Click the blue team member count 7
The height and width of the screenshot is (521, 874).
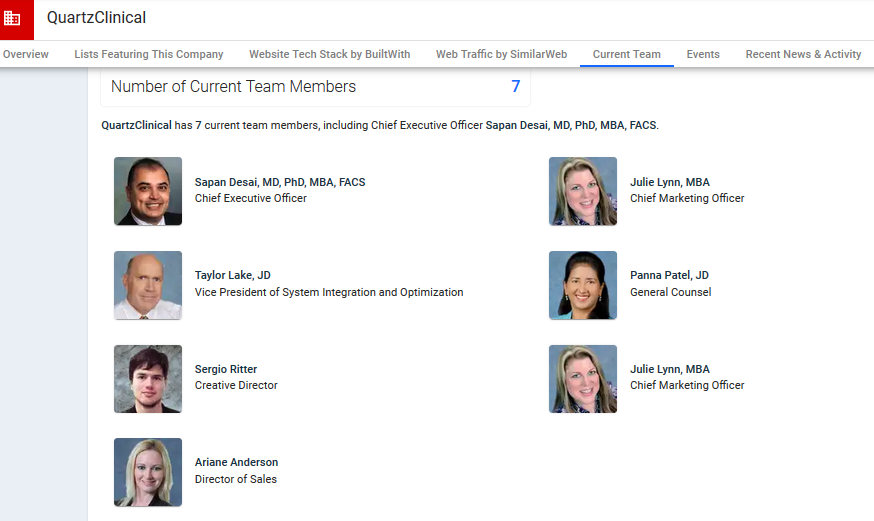click(516, 87)
